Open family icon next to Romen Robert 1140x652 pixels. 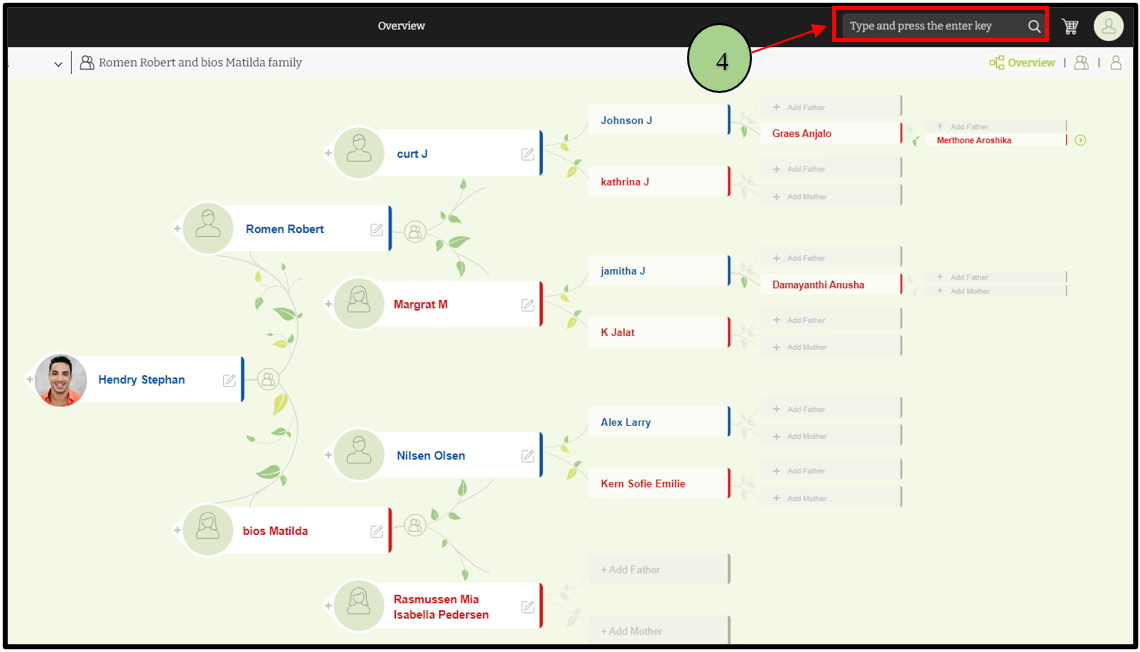(x=415, y=232)
